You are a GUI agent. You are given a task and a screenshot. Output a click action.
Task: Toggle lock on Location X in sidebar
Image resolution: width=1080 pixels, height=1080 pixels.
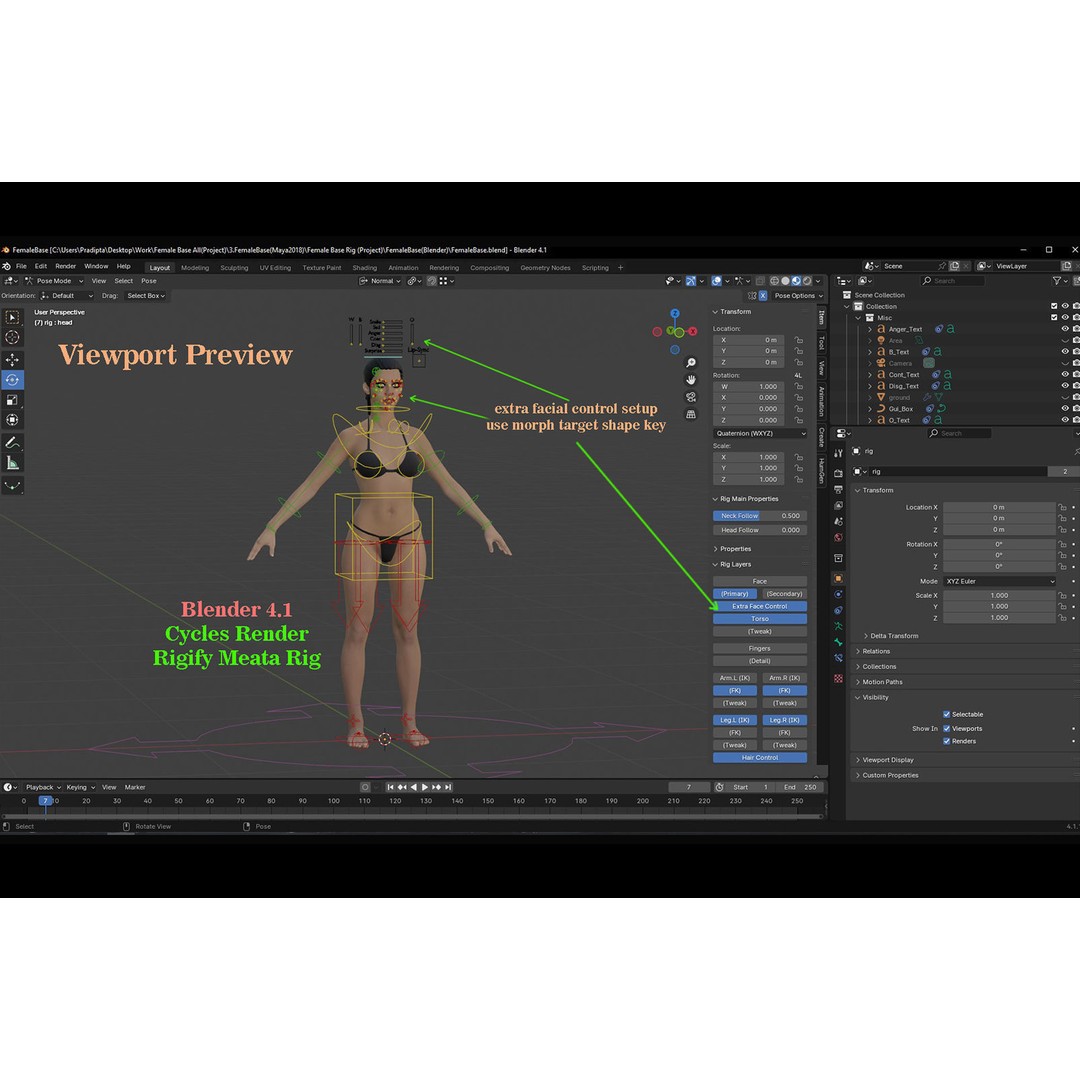[798, 340]
